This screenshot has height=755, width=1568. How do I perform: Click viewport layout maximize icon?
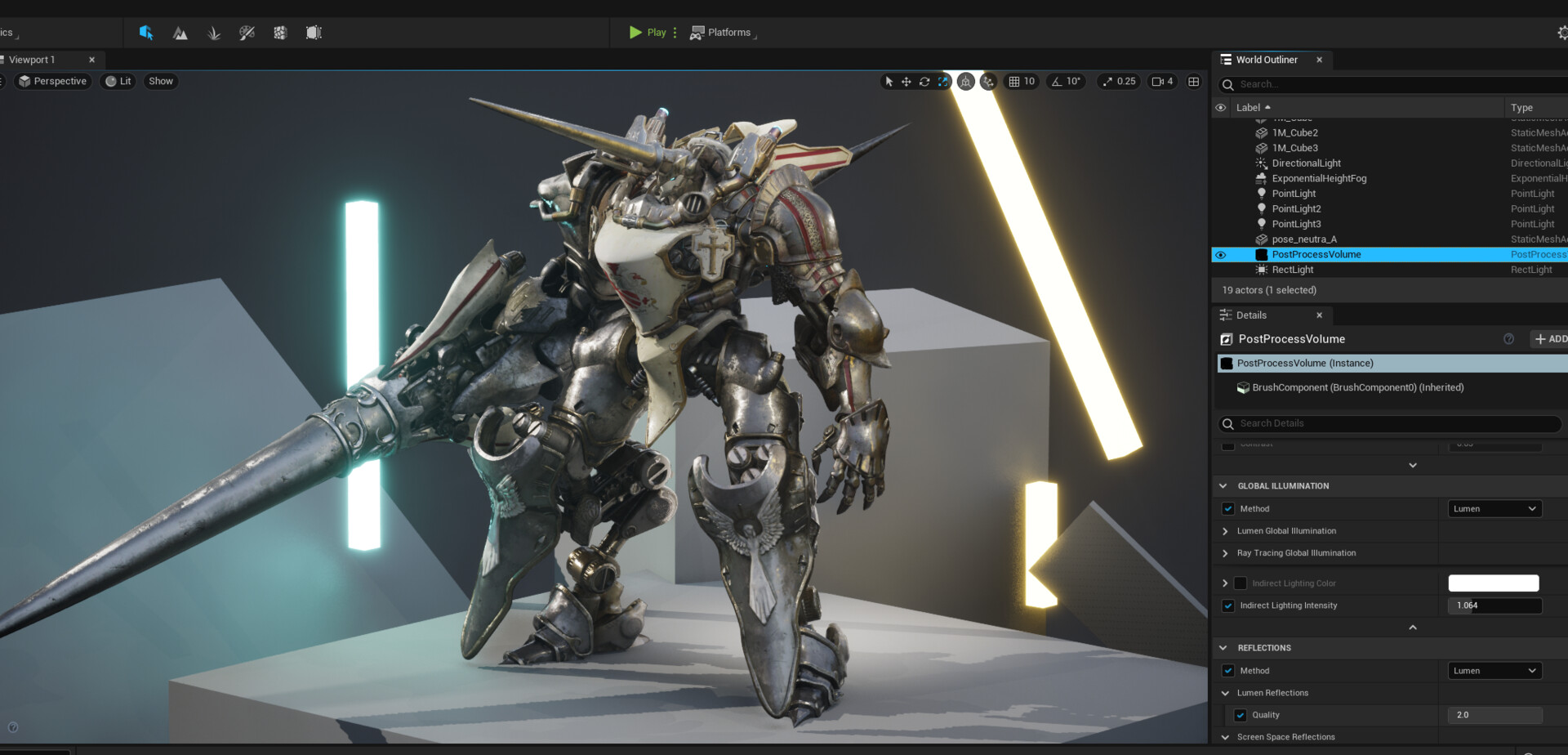tap(1194, 82)
